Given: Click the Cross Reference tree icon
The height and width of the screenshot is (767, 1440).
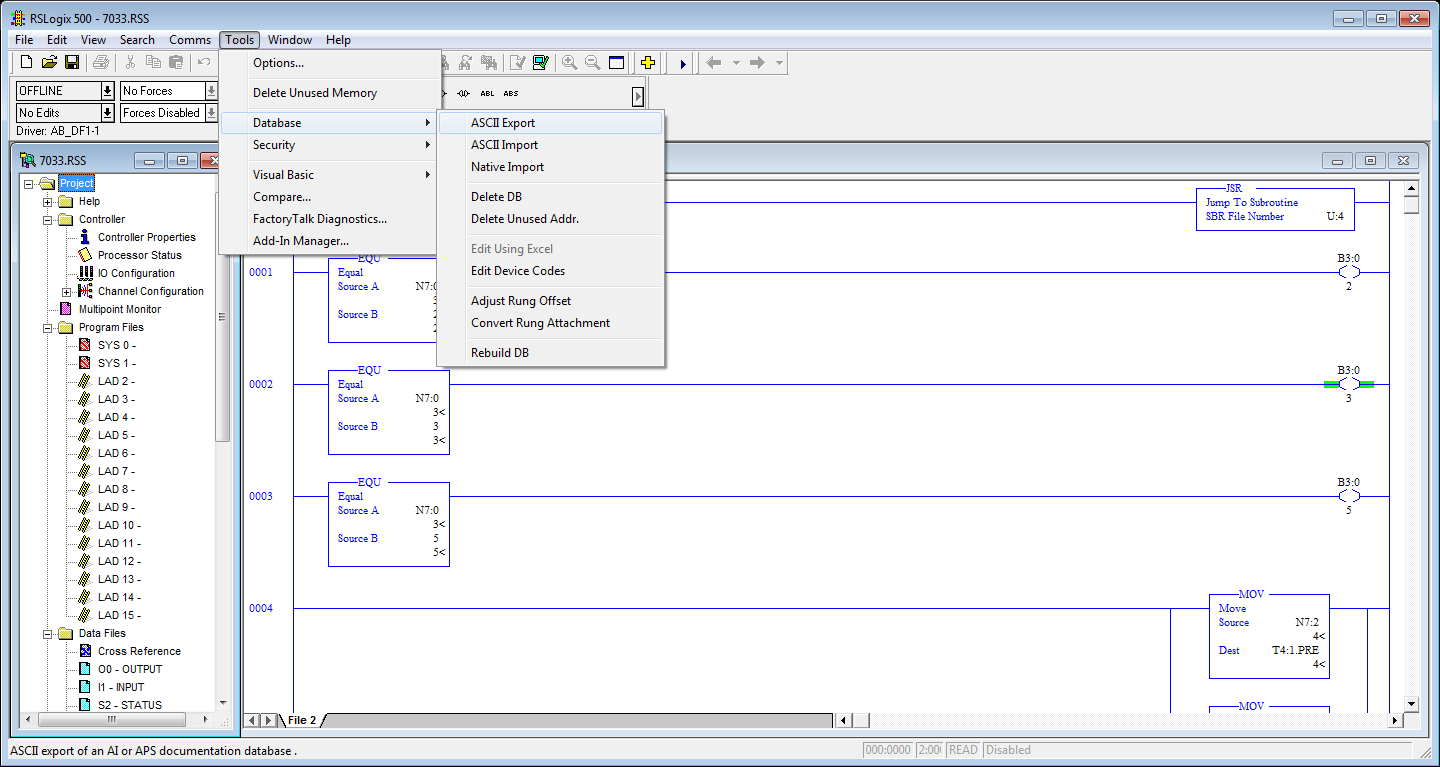Looking at the screenshot, I should pyautogui.click(x=85, y=651).
